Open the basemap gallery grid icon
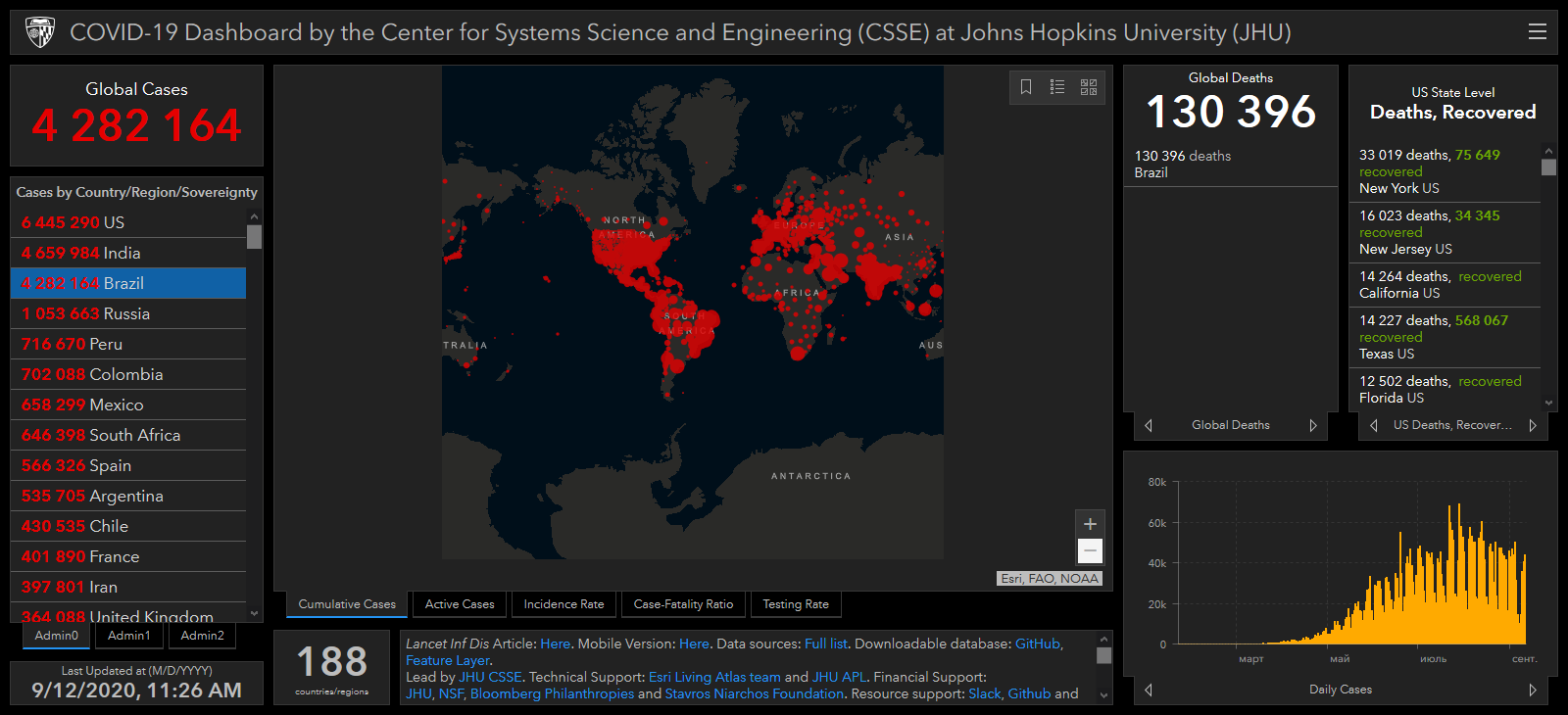Viewport: 1568px width, 715px height. tap(1089, 87)
